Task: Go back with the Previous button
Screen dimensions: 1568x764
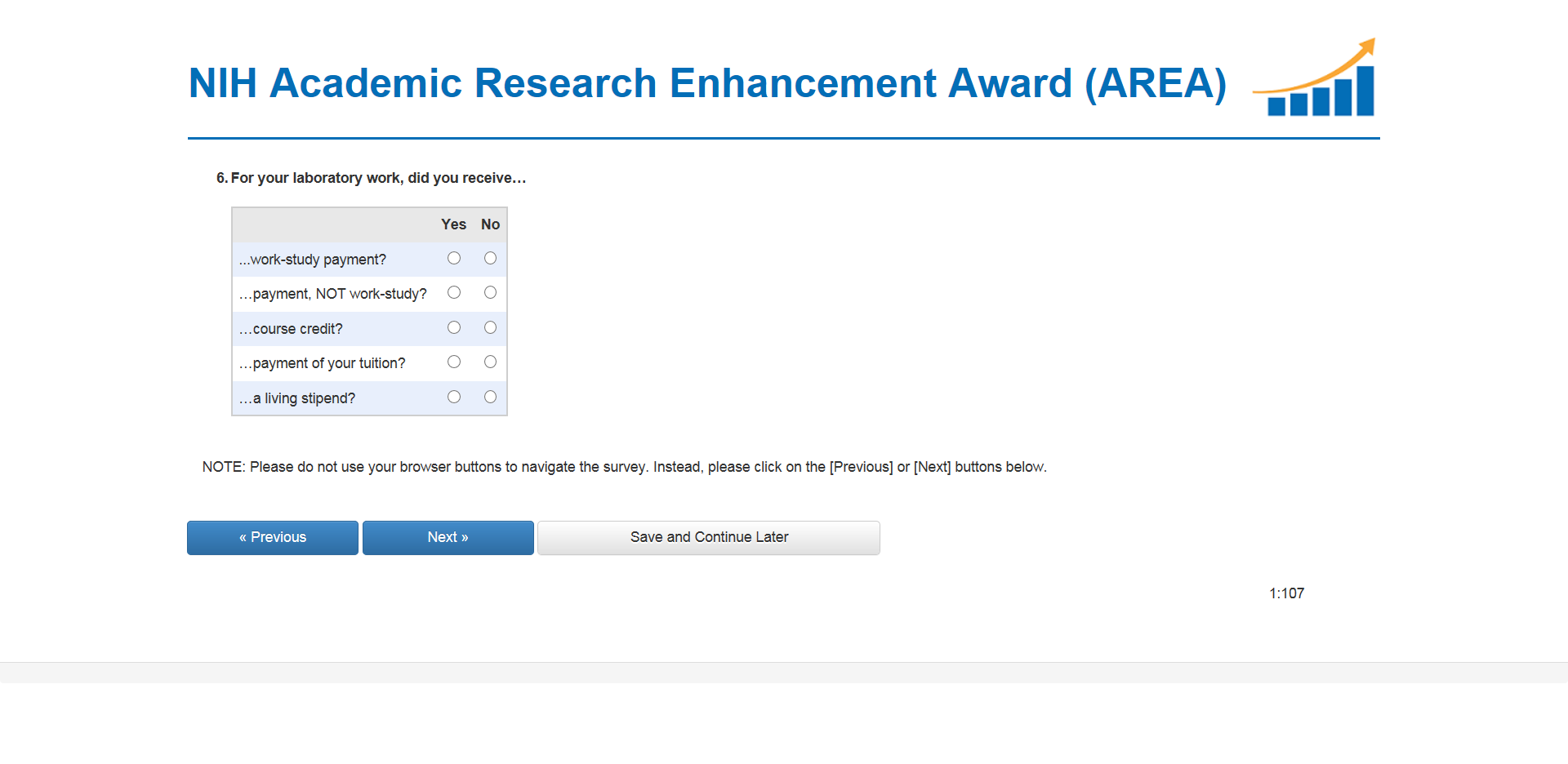Action: [x=273, y=538]
